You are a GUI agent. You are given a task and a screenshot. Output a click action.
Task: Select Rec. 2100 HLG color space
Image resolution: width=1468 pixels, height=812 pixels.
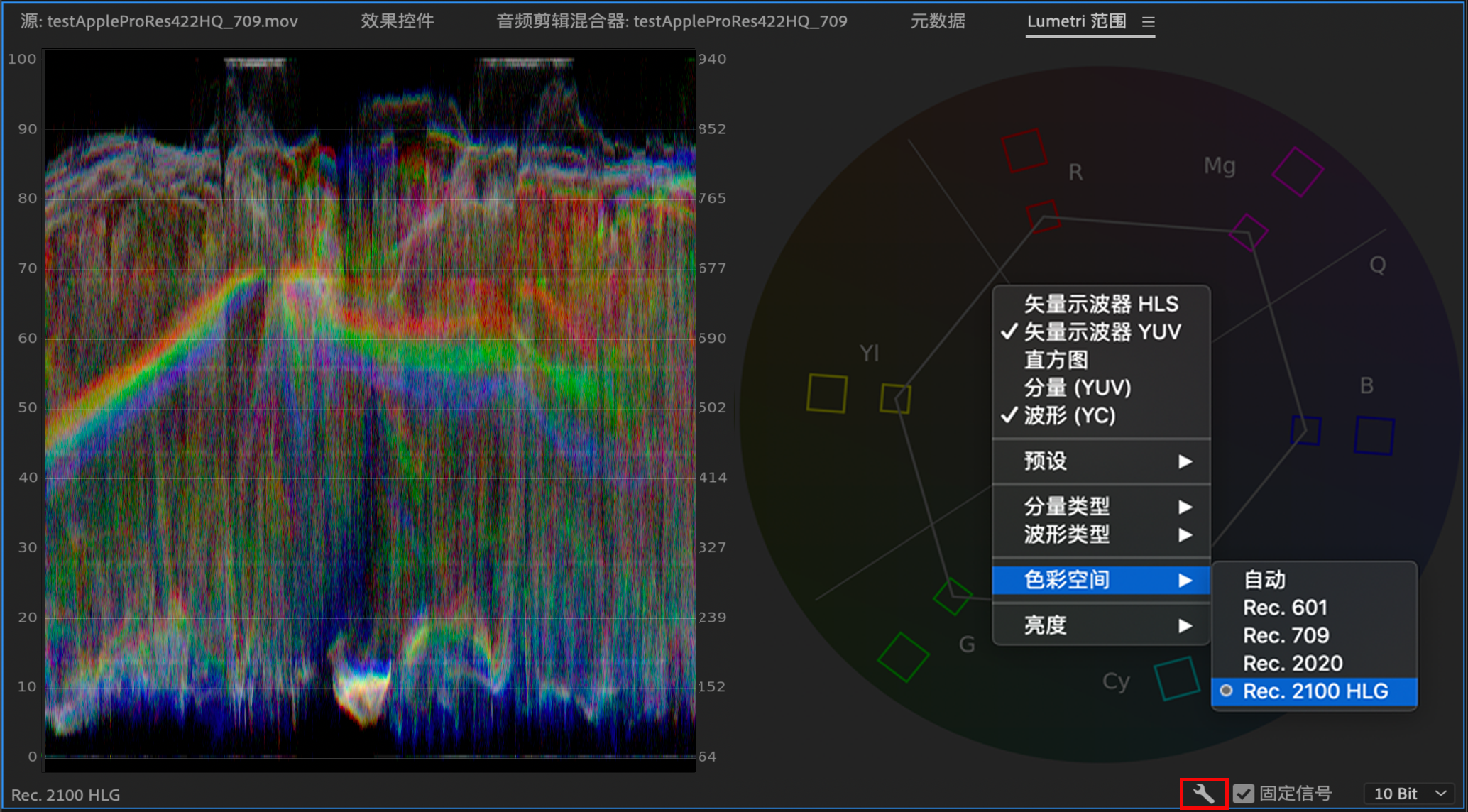1315,691
